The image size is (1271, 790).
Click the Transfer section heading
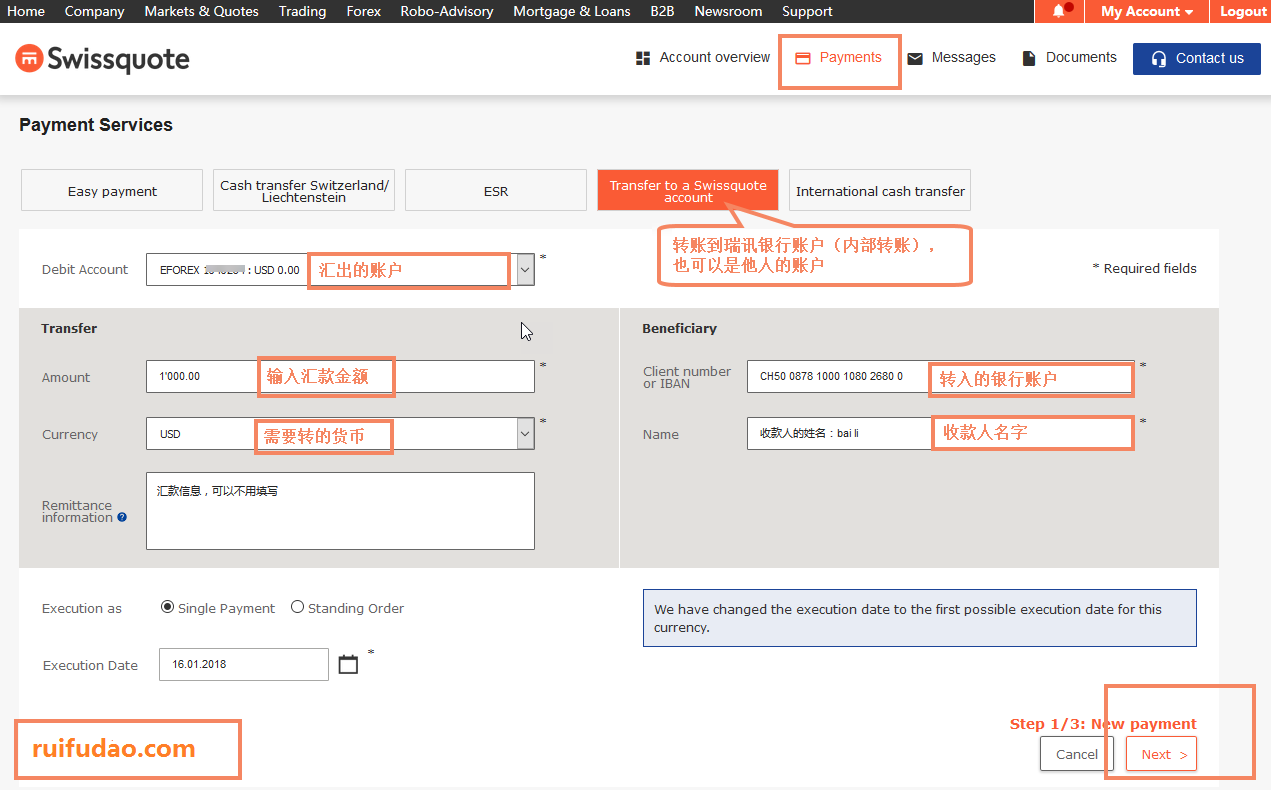point(69,328)
